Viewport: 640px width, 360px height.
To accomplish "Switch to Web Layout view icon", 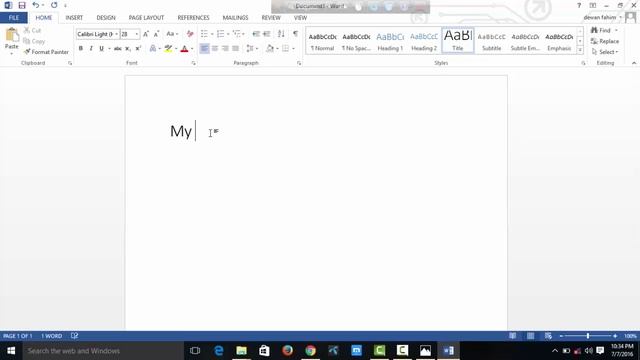I will [x=548, y=336].
